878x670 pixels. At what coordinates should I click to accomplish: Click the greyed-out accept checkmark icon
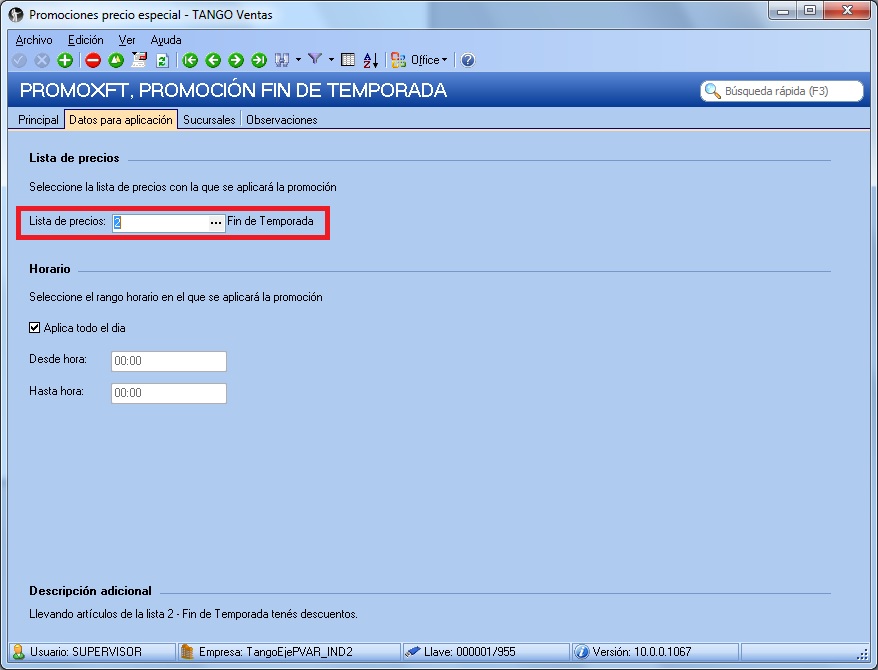[20, 60]
